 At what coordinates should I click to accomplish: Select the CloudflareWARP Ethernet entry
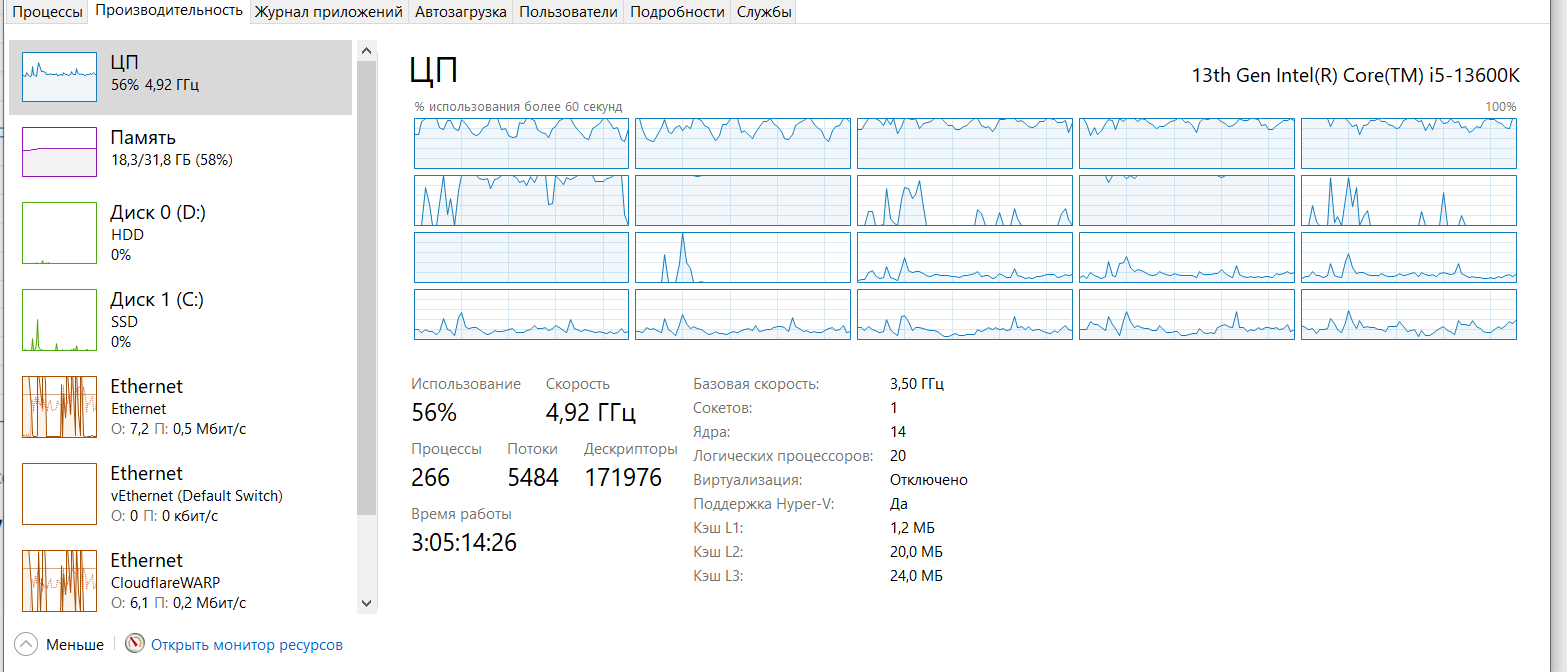click(x=181, y=581)
